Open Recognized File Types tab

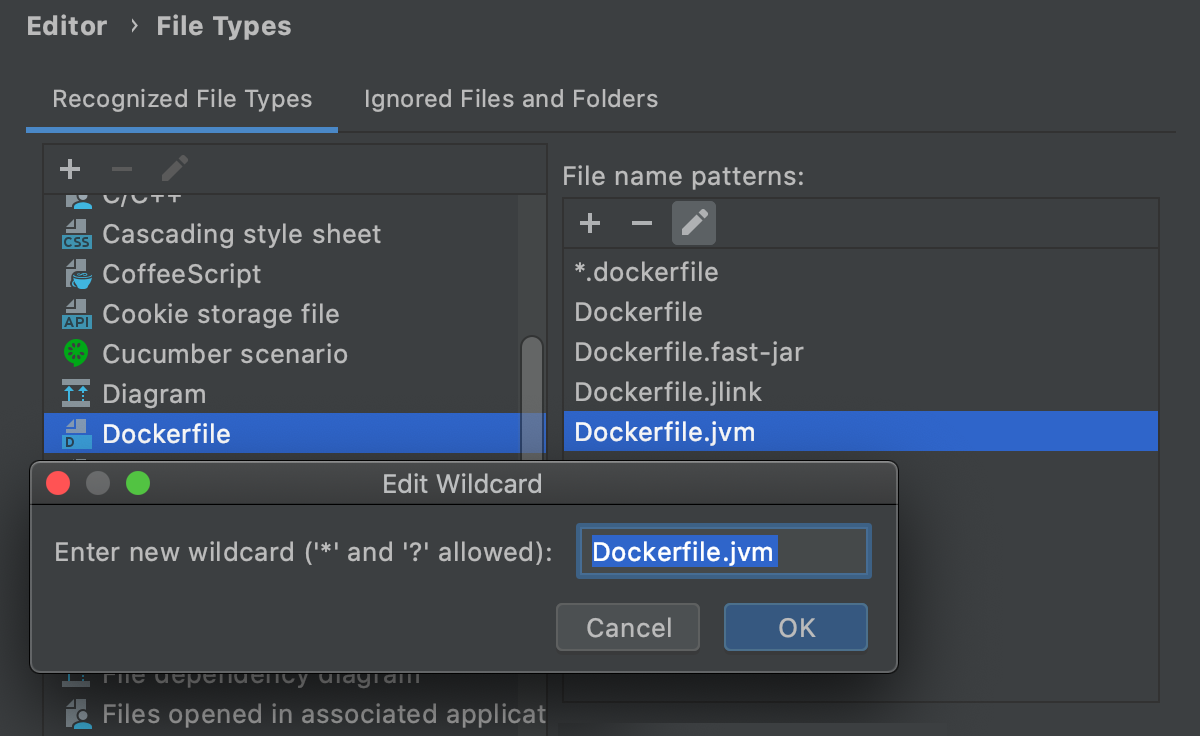coord(182,99)
